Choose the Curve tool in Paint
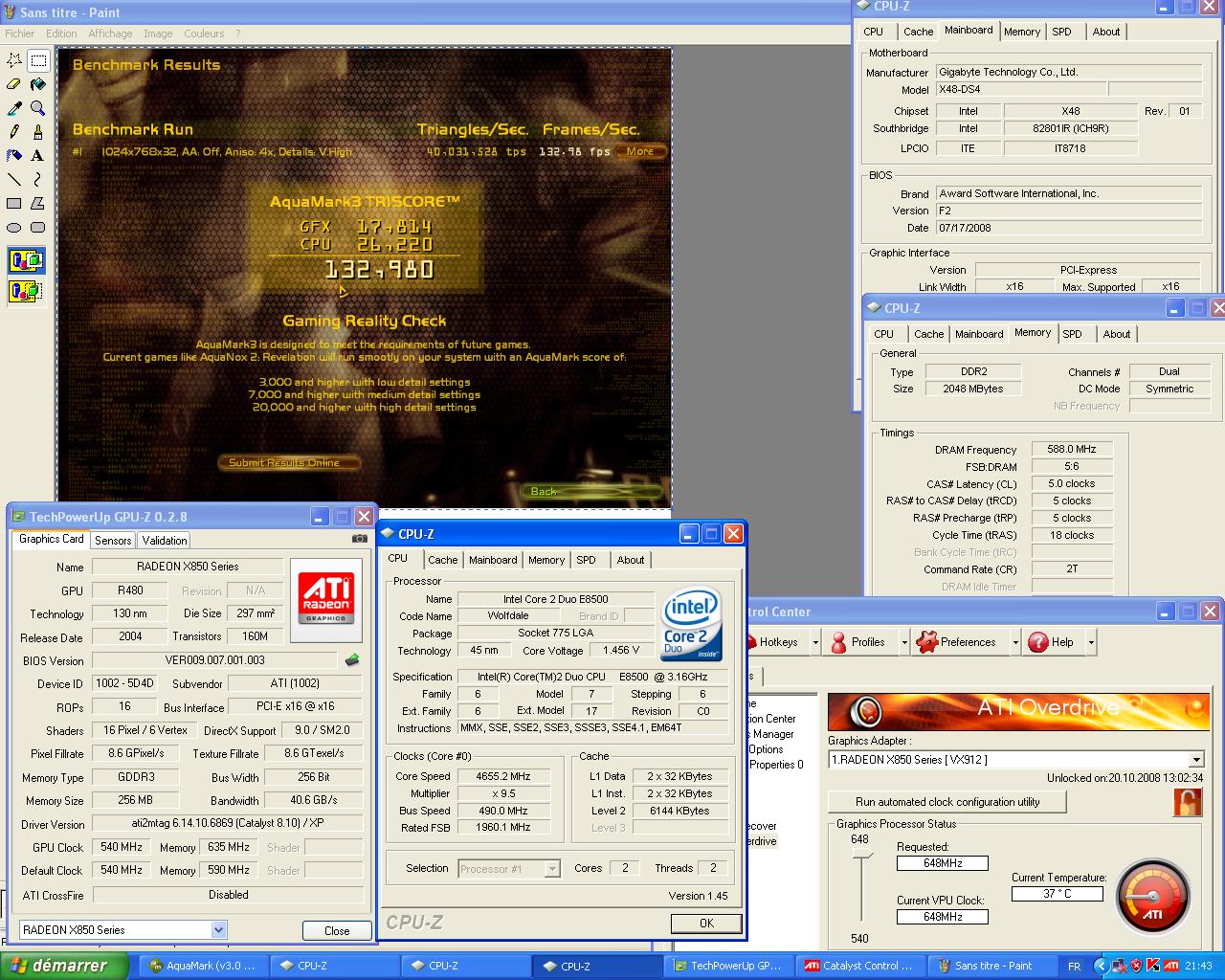The height and width of the screenshot is (980, 1225). [x=38, y=179]
